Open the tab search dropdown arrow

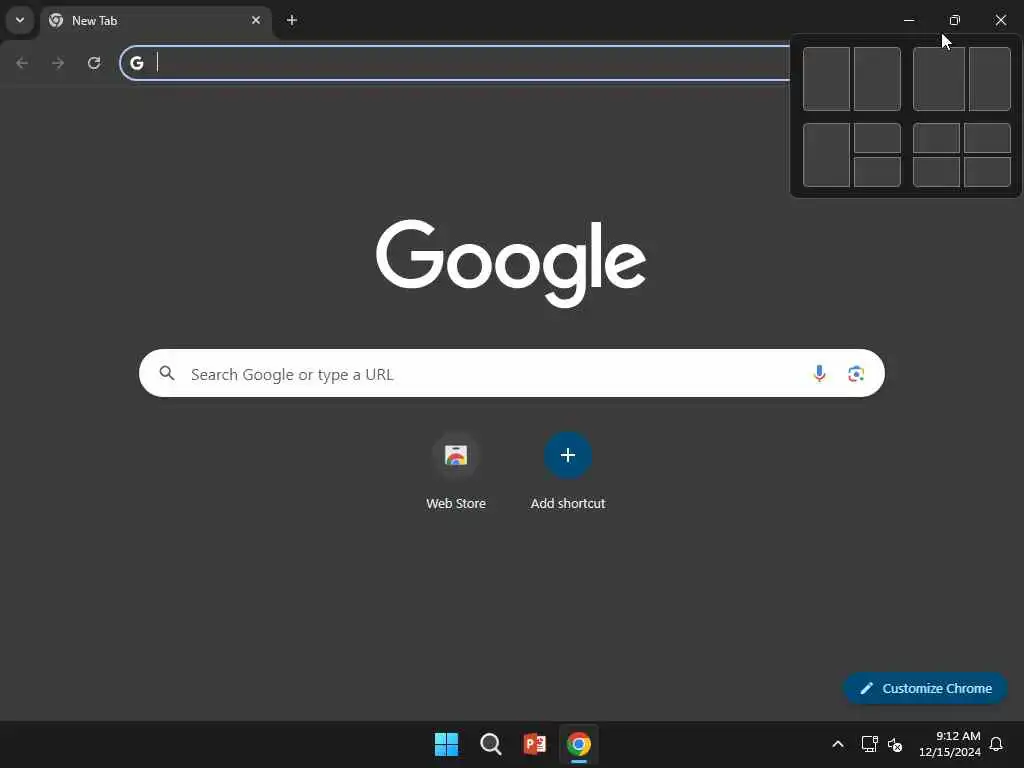pos(20,20)
